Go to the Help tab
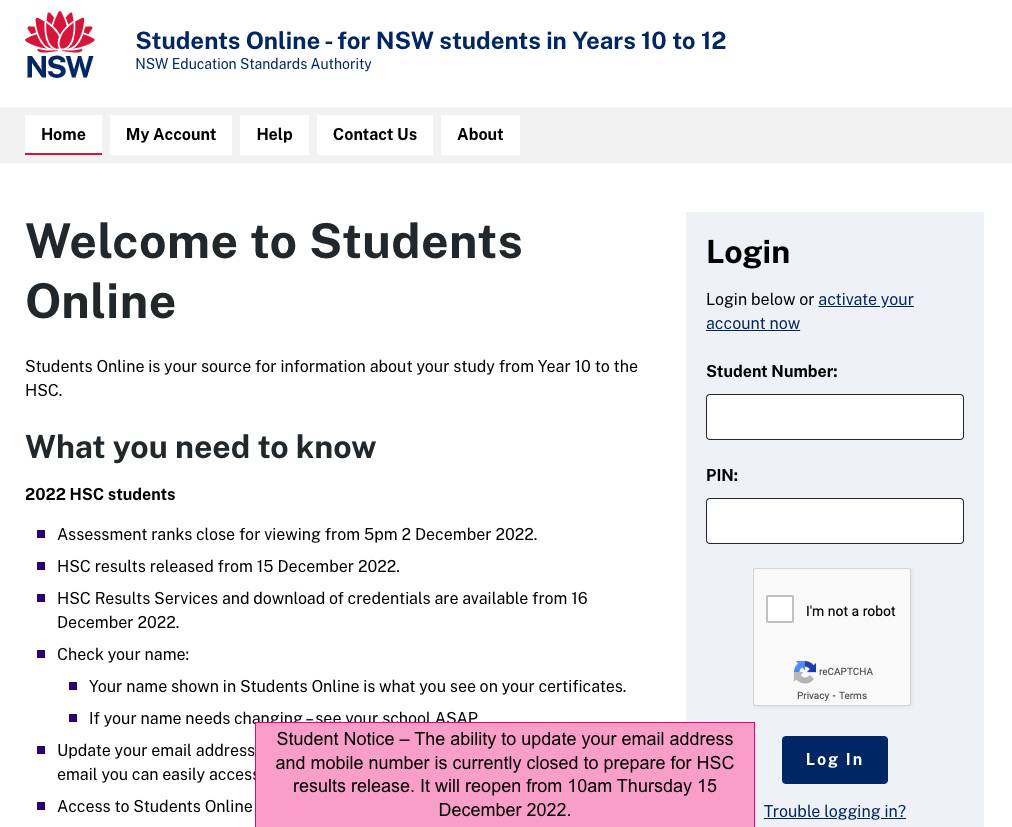This screenshot has width=1012, height=827. click(274, 134)
